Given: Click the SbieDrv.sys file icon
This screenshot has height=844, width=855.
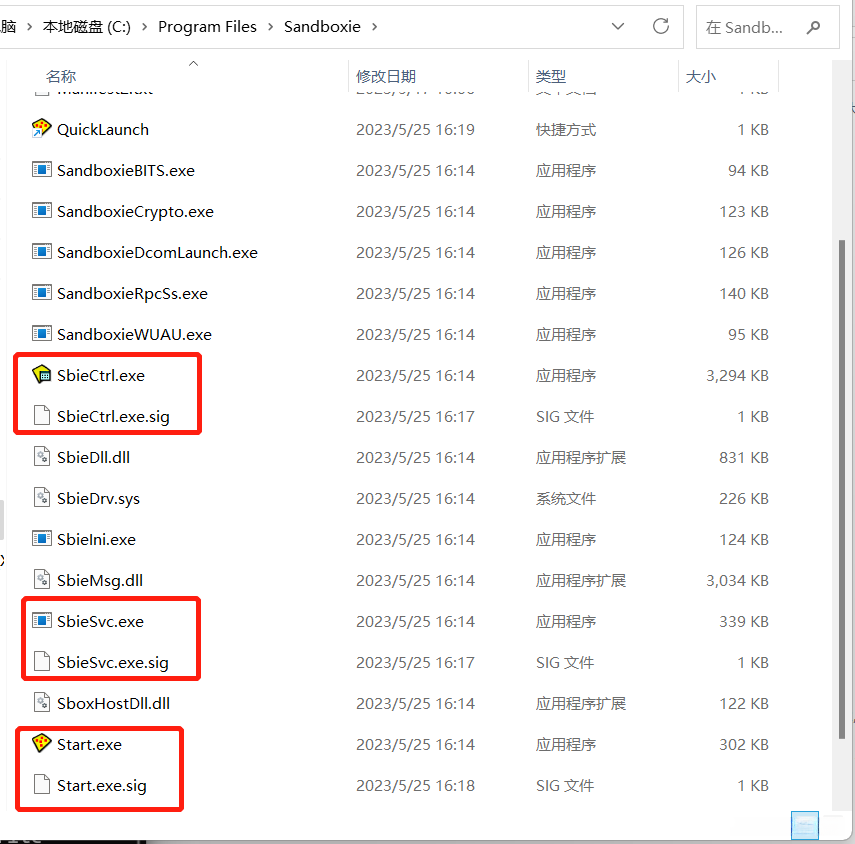Looking at the screenshot, I should tap(41, 498).
